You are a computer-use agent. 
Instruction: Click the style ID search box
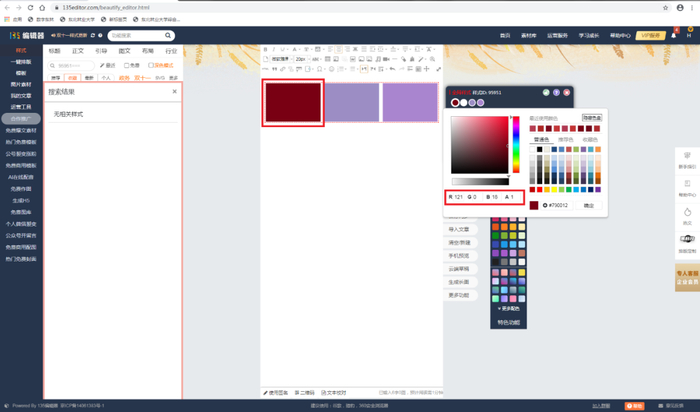[71, 66]
